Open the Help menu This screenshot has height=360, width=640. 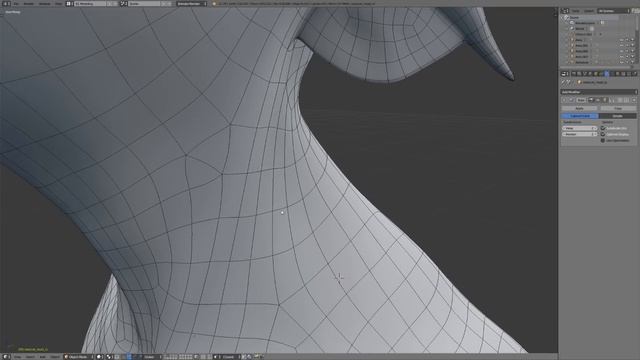click(x=58, y=3)
